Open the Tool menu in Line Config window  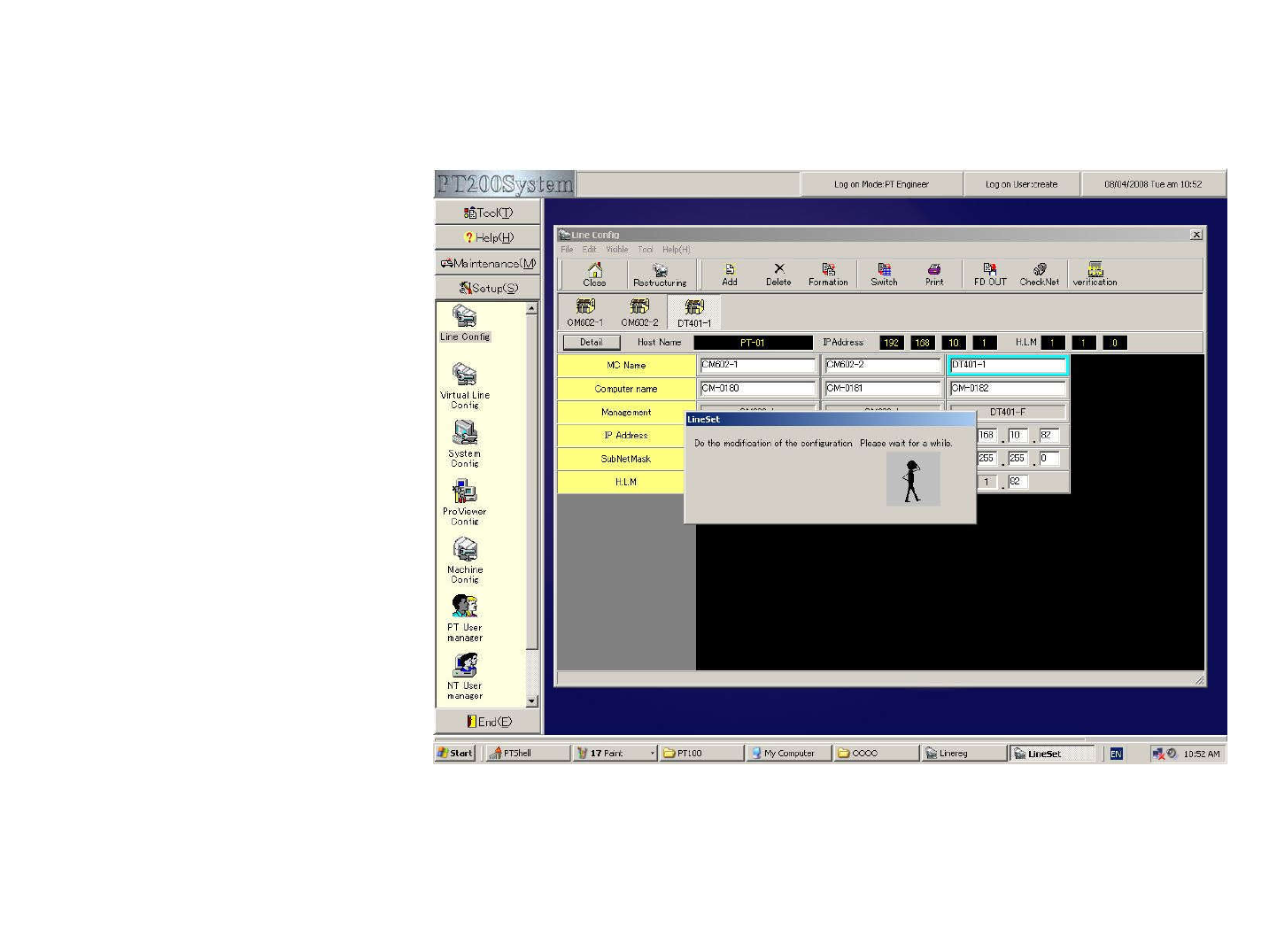pos(646,250)
